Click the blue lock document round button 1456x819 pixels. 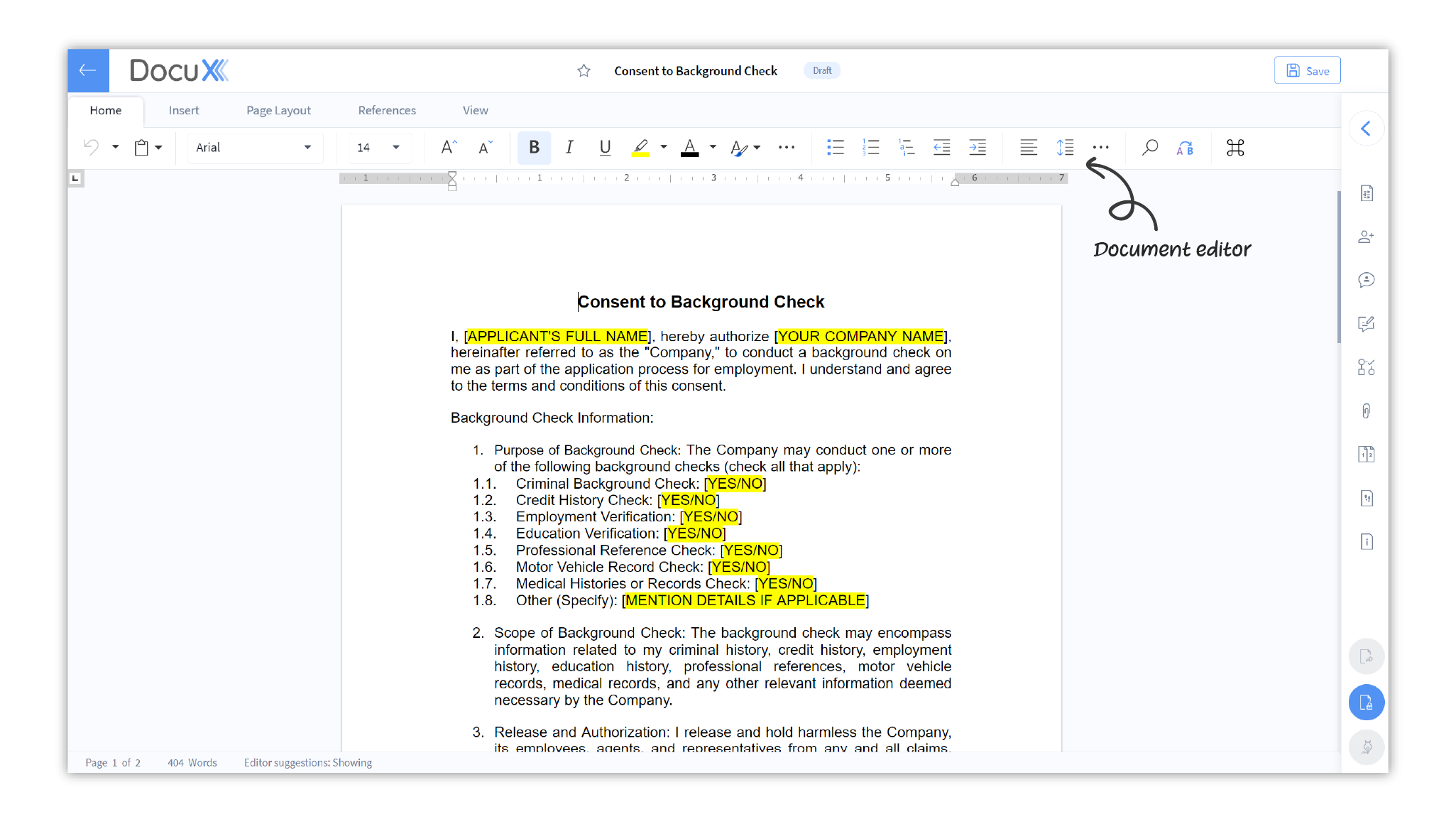(x=1367, y=703)
